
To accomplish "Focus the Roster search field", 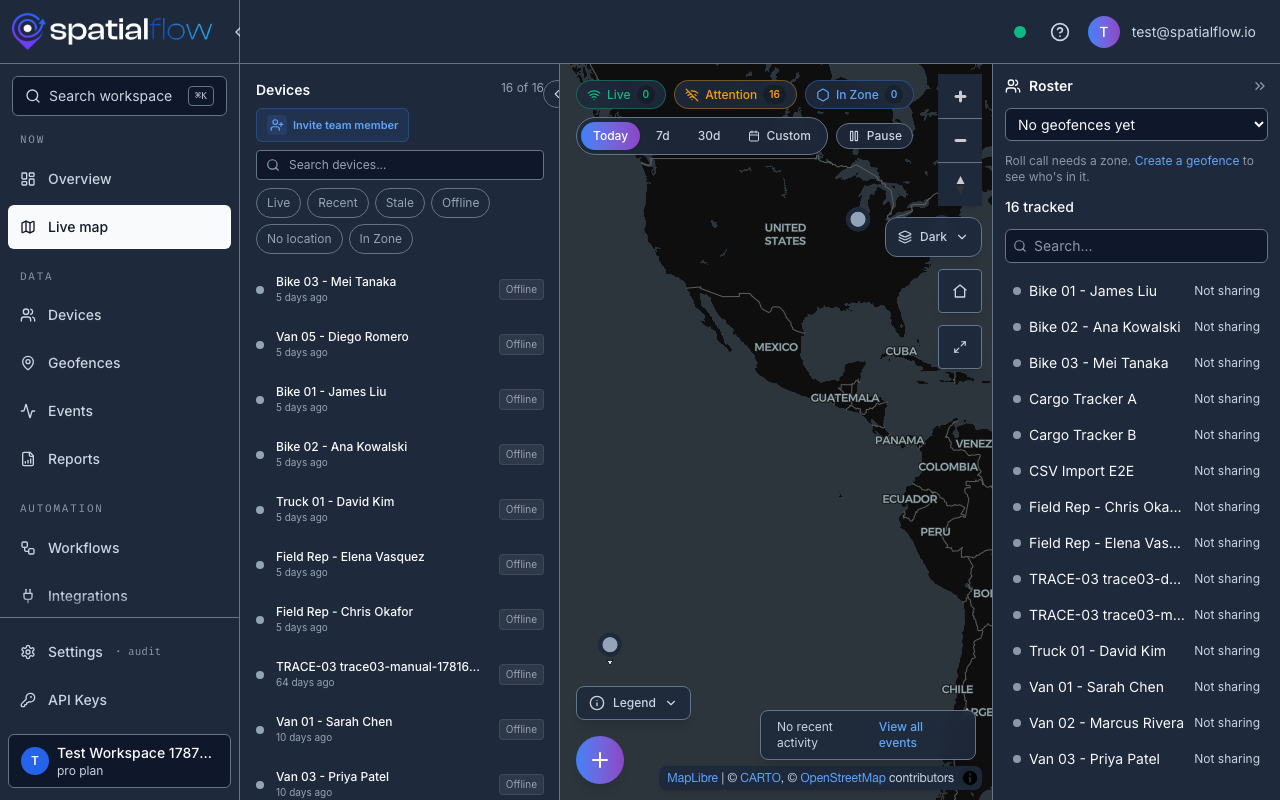I will pos(1136,246).
